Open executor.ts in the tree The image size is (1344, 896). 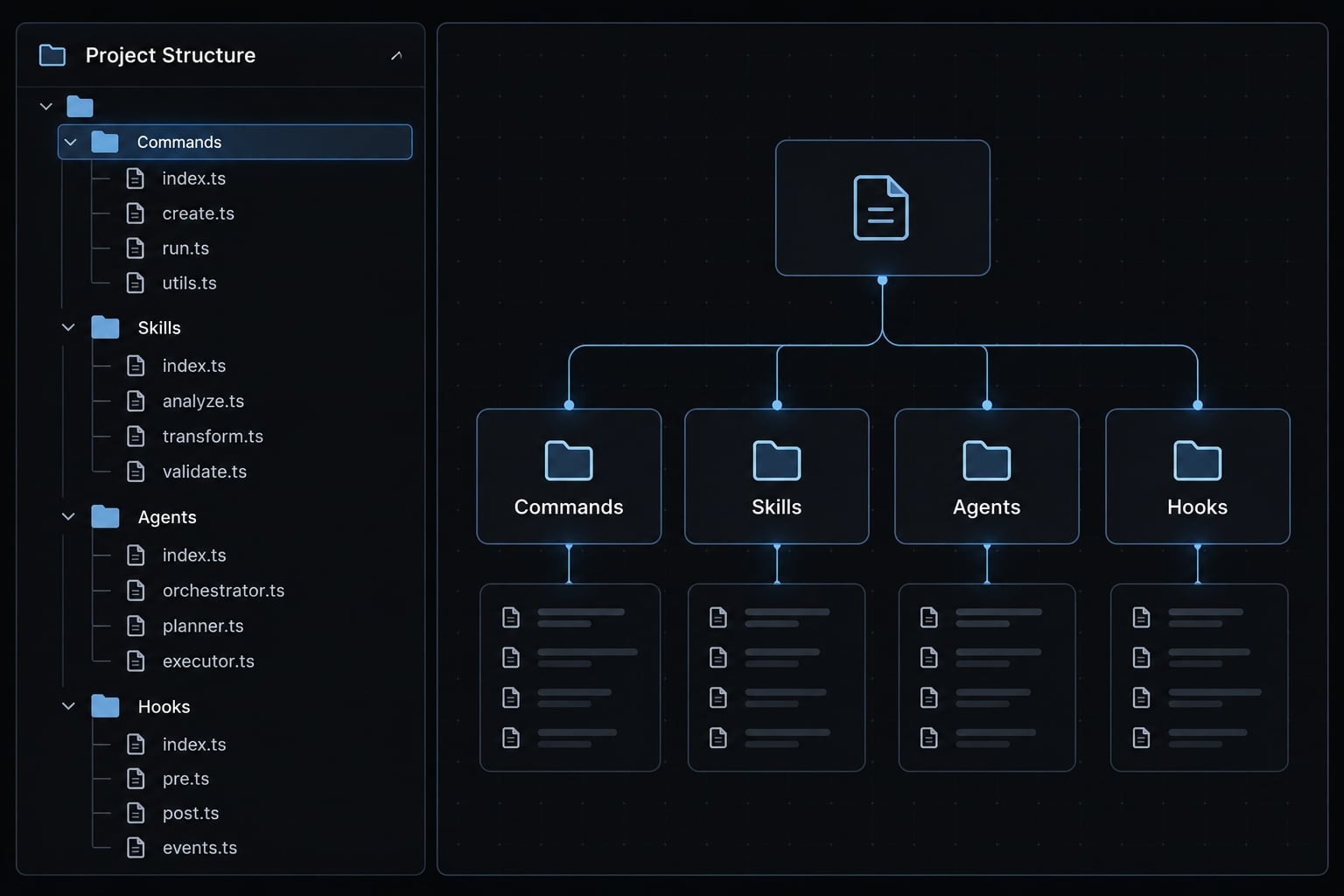pyautogui.click(x=208, y=661)
